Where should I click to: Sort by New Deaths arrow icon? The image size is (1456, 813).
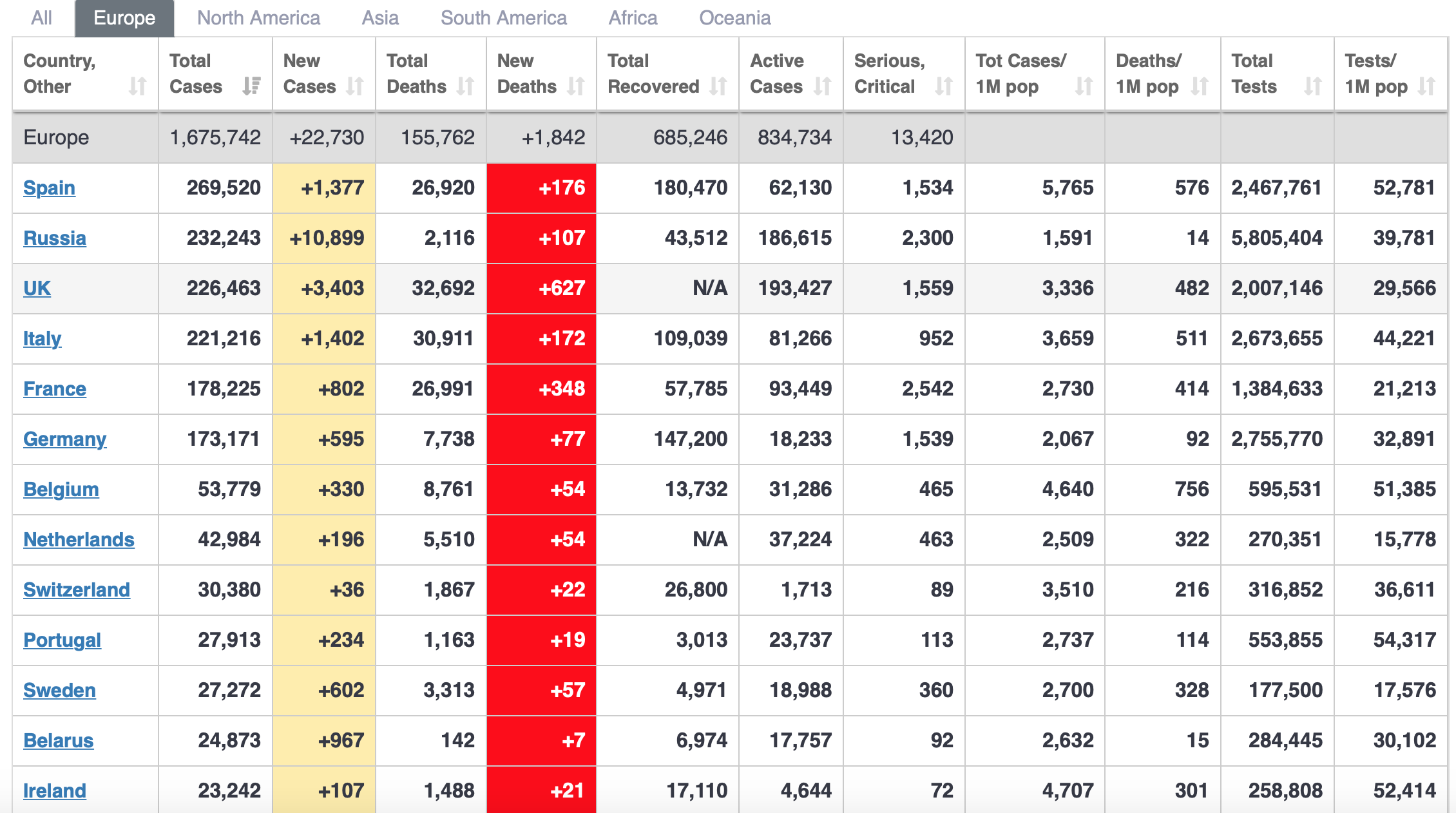pyautogui.click(x=575, y=86)
